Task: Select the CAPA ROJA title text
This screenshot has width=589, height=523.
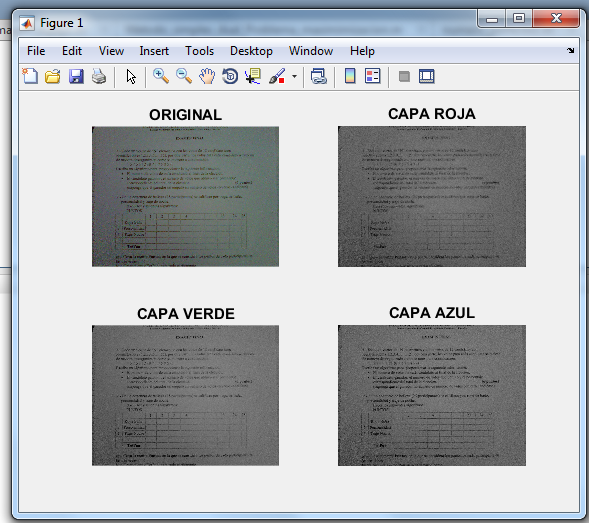Action: pyautogui.click(x=432, y=114)
